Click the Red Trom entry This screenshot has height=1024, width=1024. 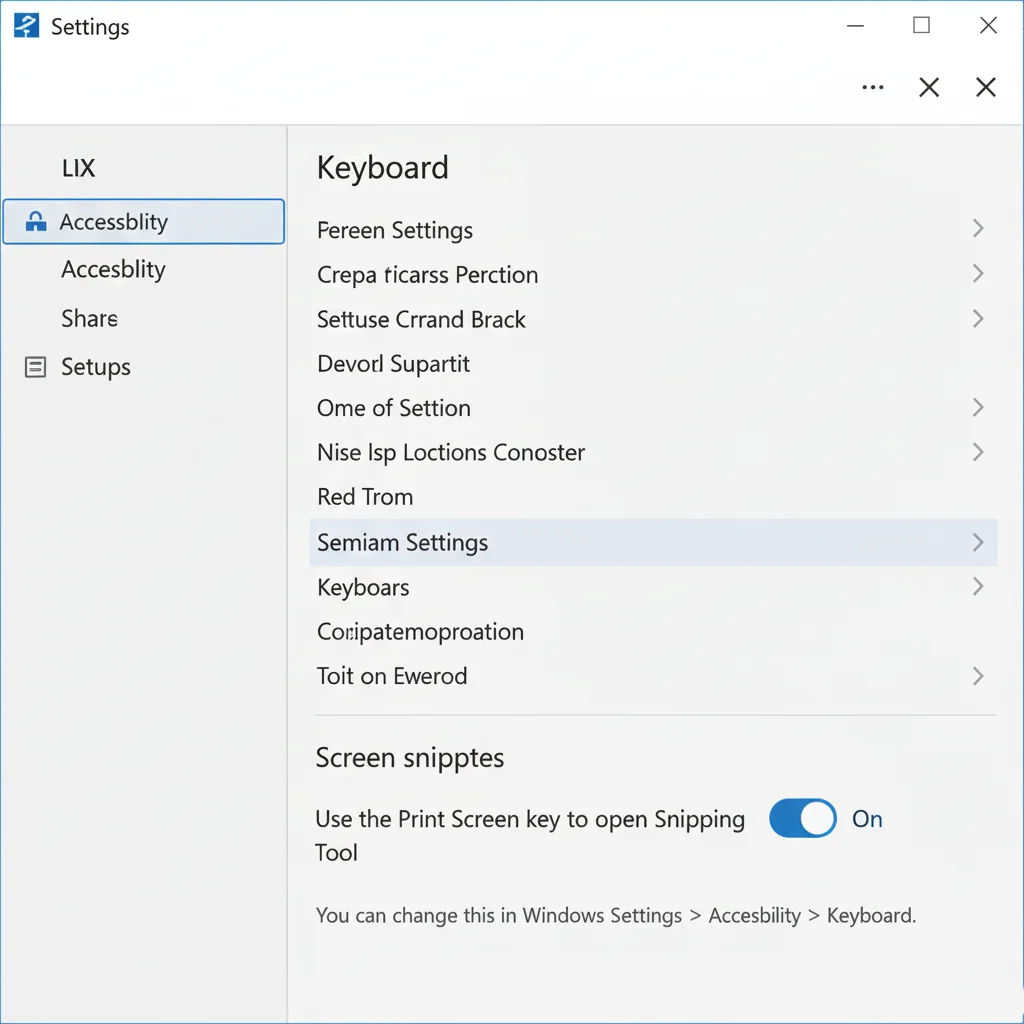tap(364, 497)
